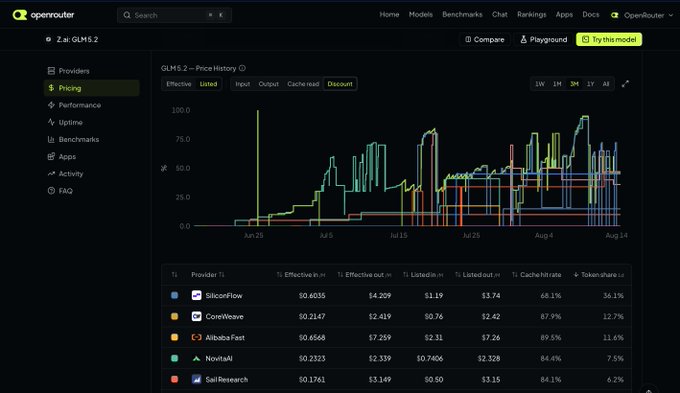The height and width of the screenshot is (393, 680).
Task: Sort table by Token share column
Action: pyautogui.click(x=598, y=275)
